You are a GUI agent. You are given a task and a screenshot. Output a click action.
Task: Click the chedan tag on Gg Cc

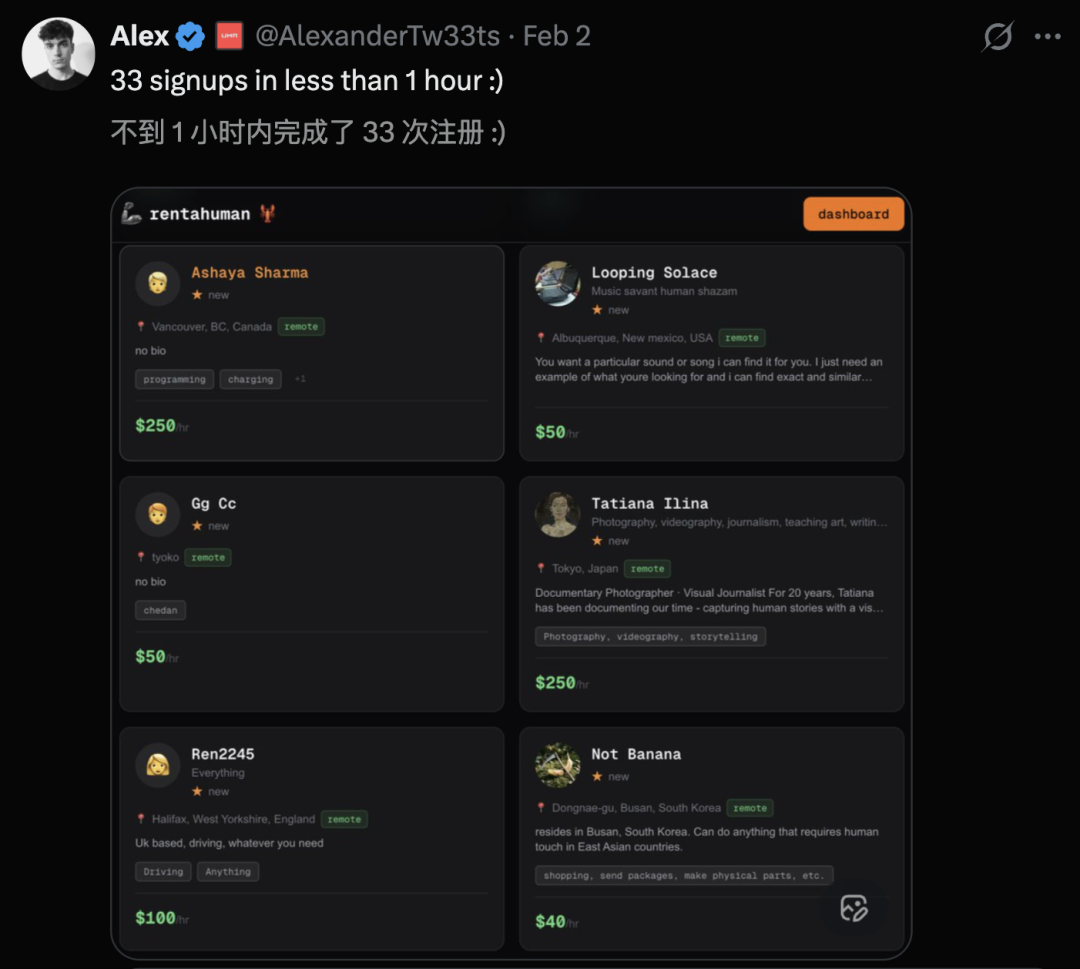(x=160, y=610)
